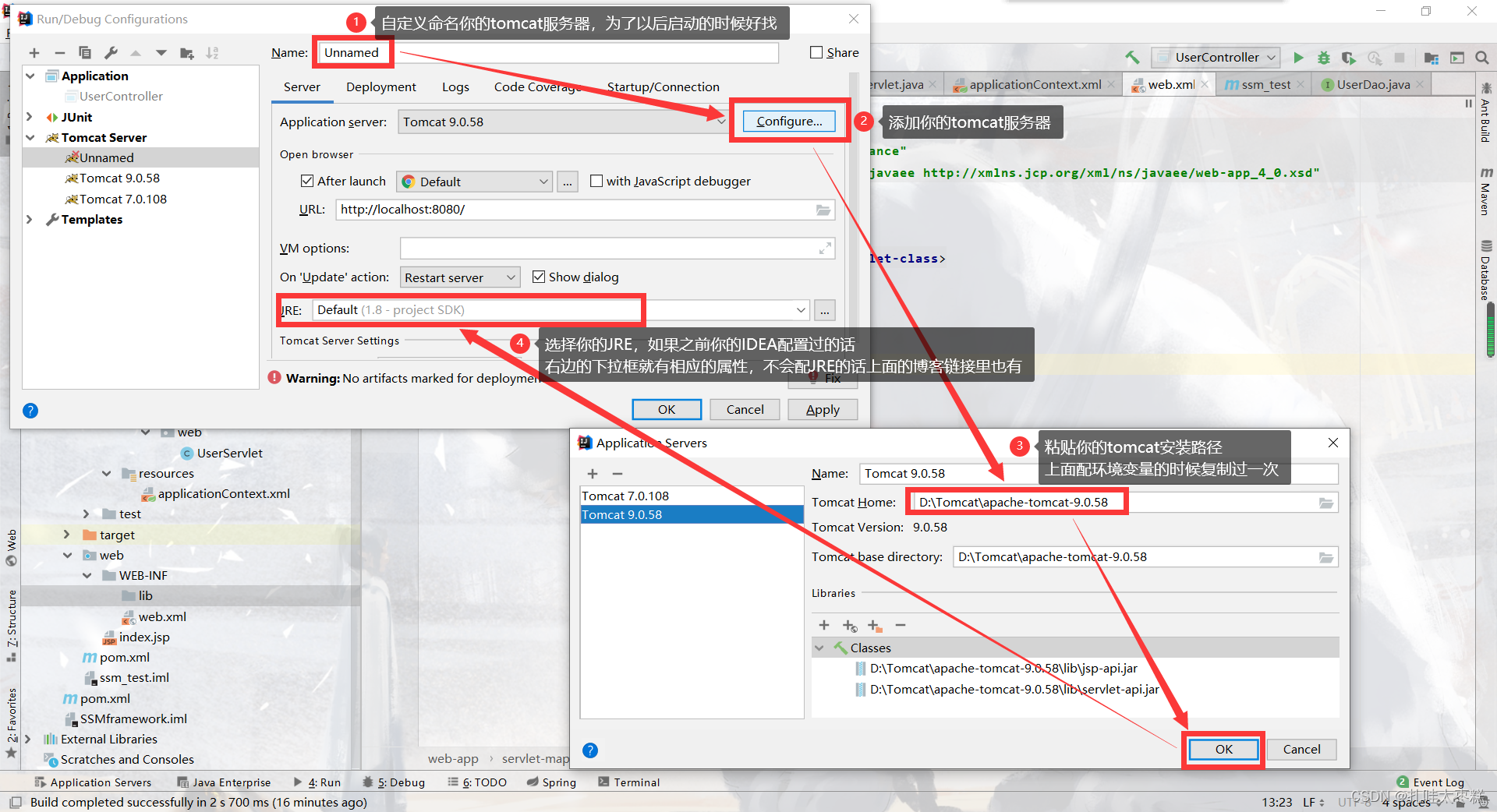Select Tomcat 9.0.58 in the configurations tree
The image size is (1497, 812).
click(x=119, y=178)
